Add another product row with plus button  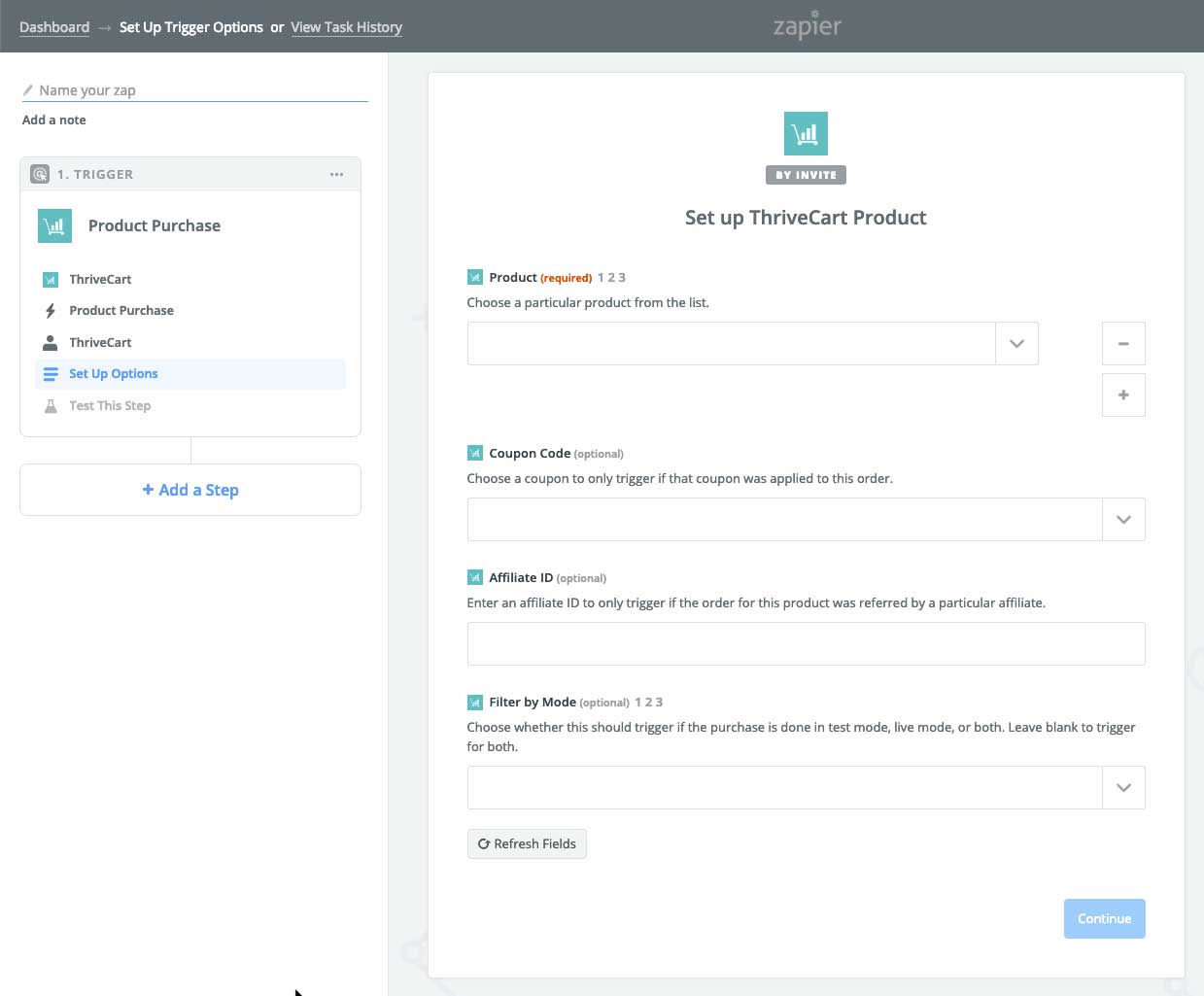[x=1123, y=395]
